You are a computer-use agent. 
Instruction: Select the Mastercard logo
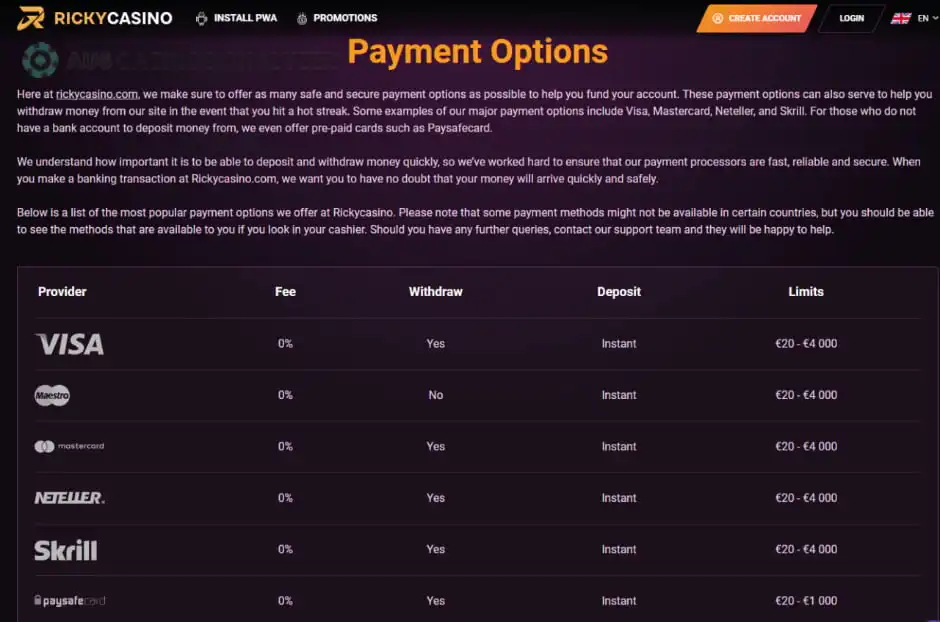click(69, 446)
